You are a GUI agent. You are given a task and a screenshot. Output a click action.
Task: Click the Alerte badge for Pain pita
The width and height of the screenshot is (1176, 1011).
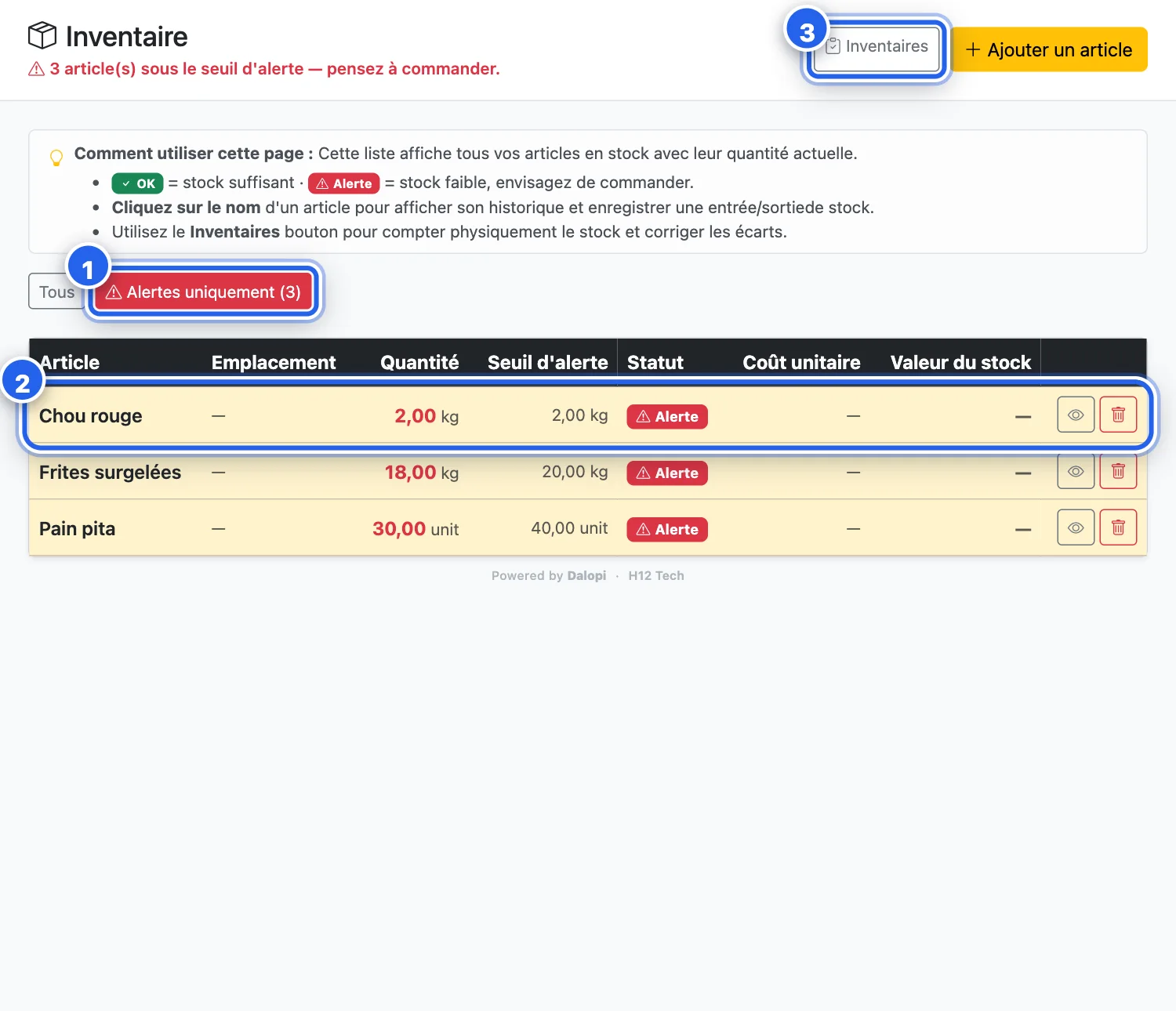[x=667, y=529]
